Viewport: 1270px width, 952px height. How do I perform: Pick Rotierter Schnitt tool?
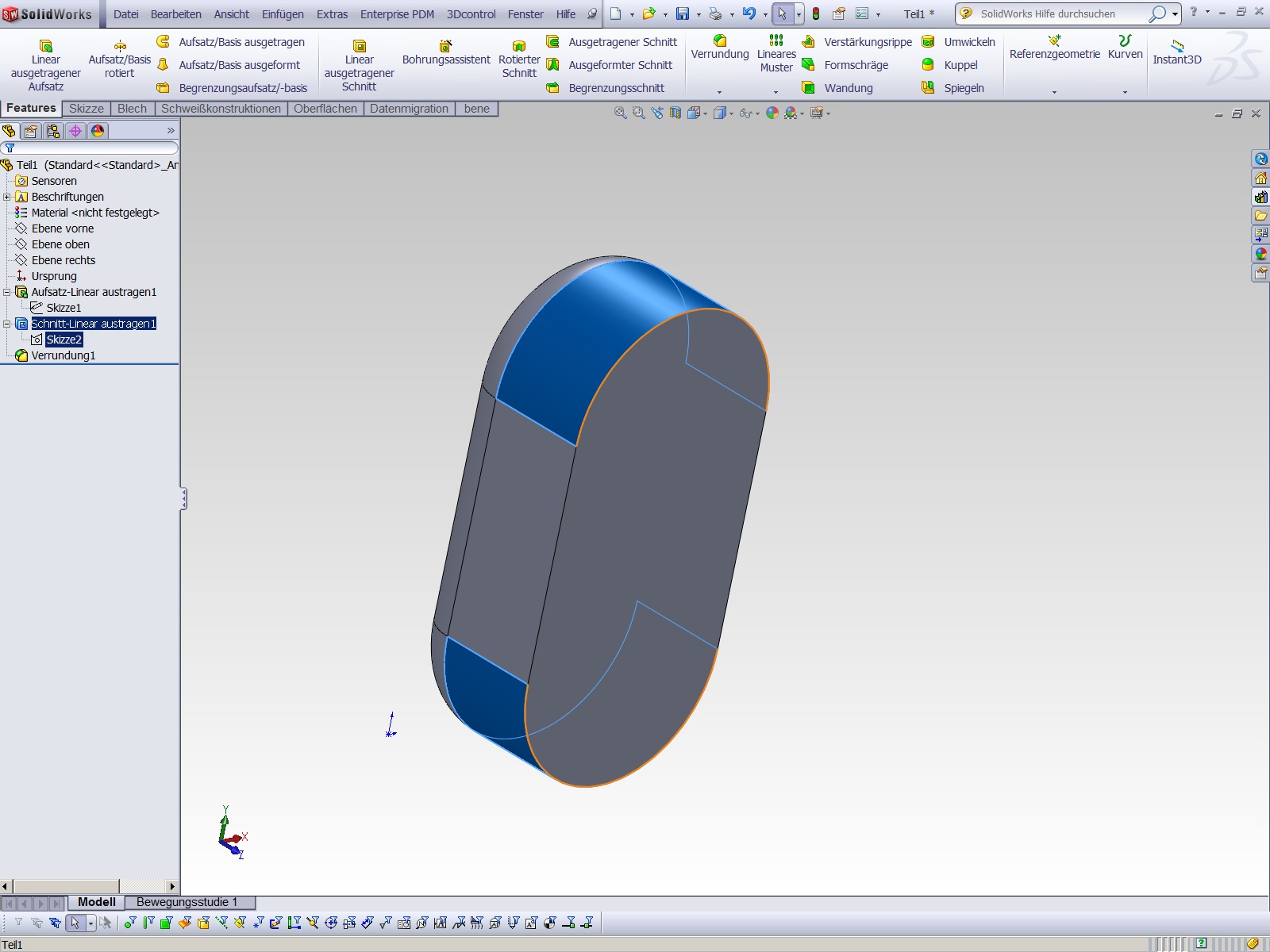click(x=519, y=59)
